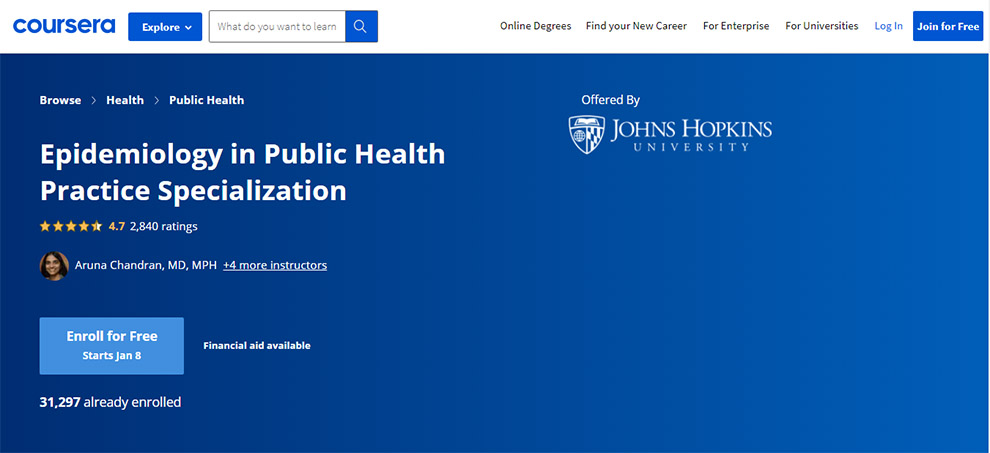Click the Join for Free button
Viewport: 990px width, 453px height.
coord(948,26)
